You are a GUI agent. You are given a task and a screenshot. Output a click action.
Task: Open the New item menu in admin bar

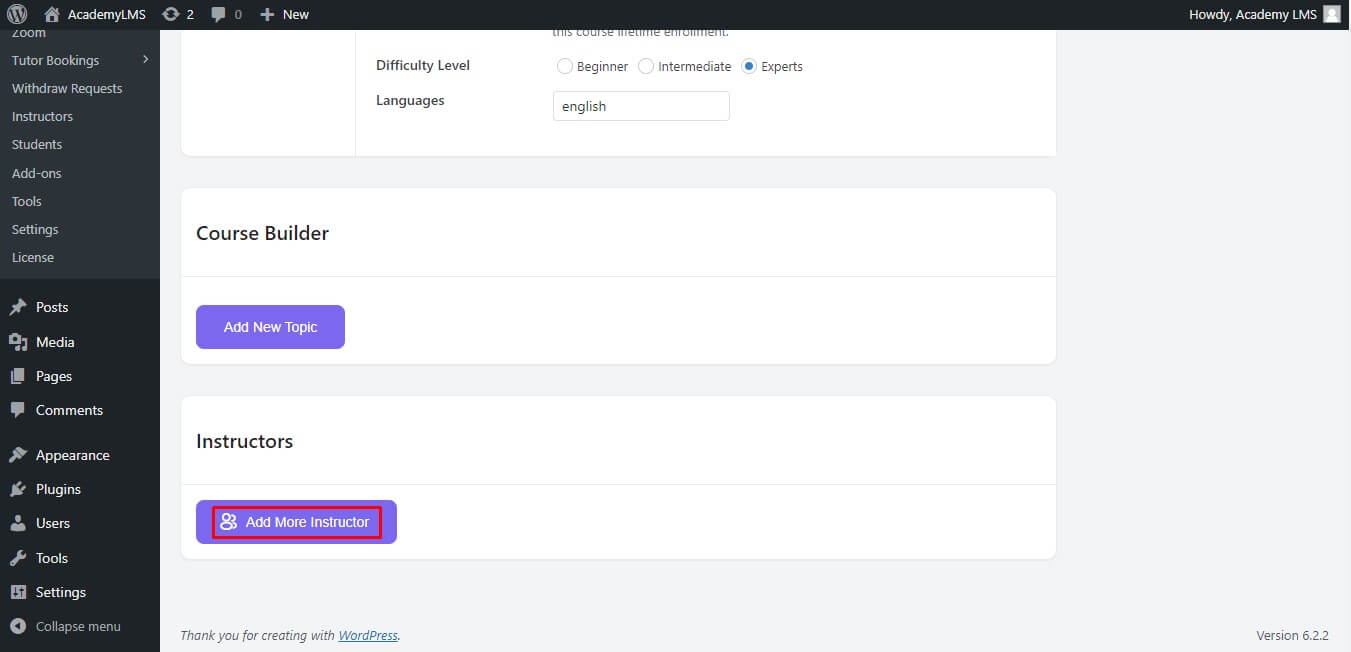284,14
